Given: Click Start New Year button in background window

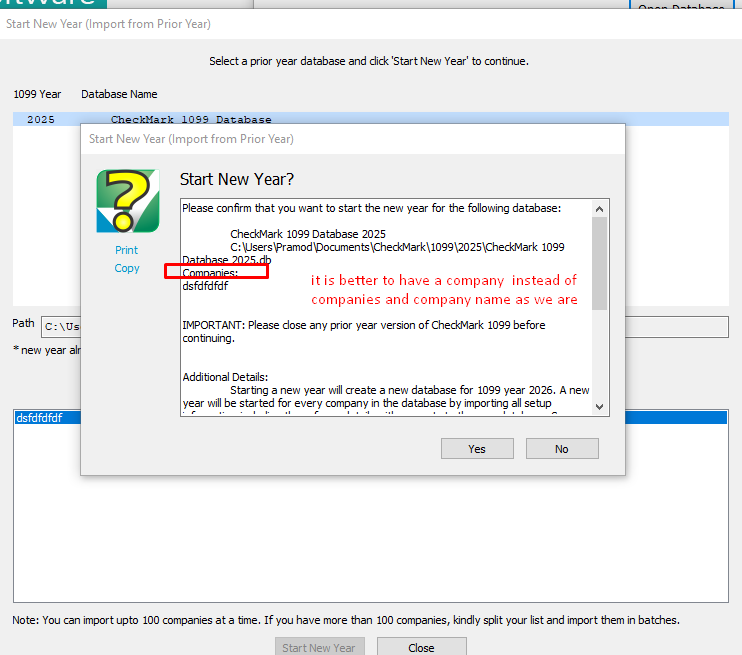Looking at the screenshot, I should [x=319, y=647].
